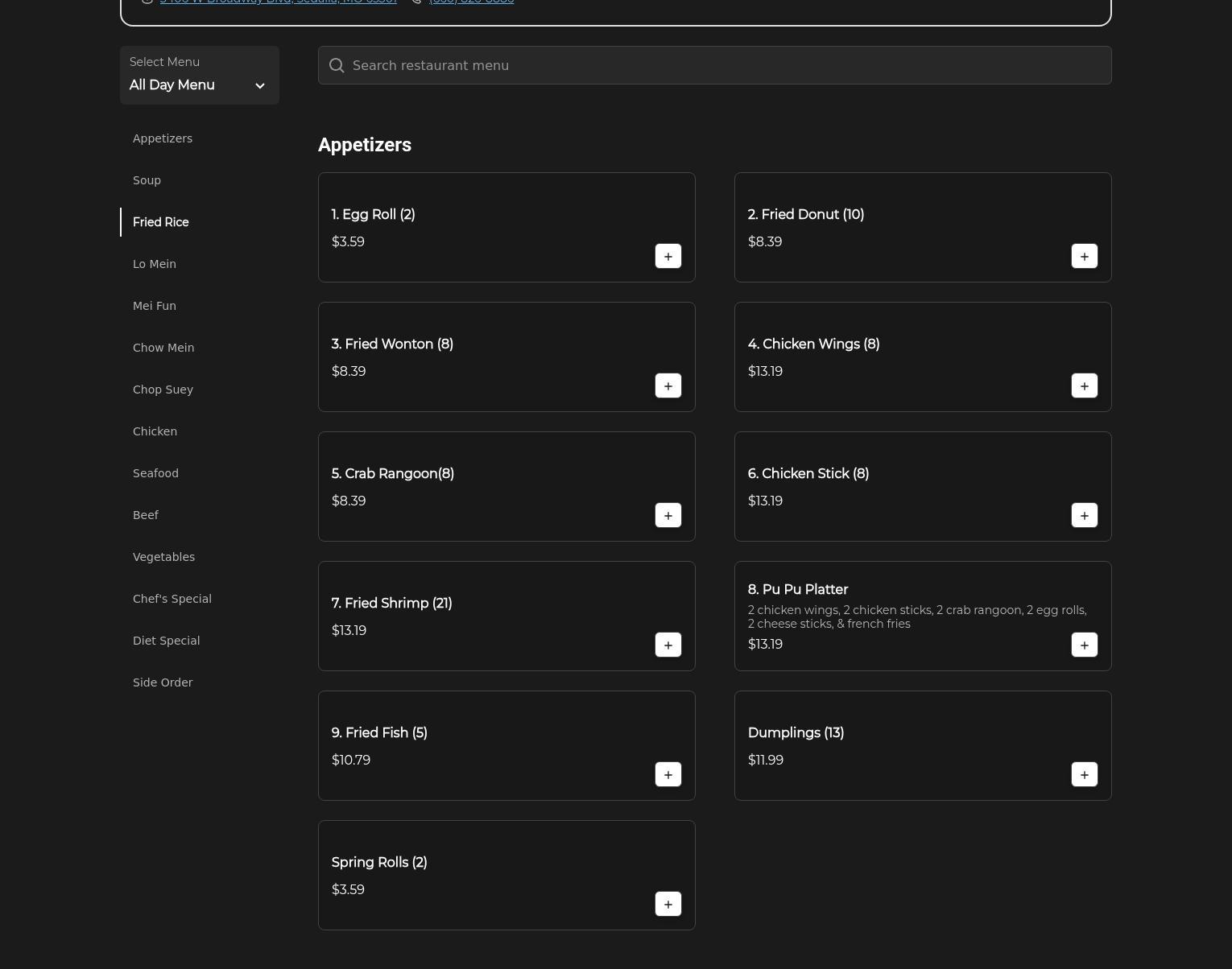Viewport: 1232px width, 969px height.
Task: Navigate to Side Order category
Action: [x=163, y=682]
